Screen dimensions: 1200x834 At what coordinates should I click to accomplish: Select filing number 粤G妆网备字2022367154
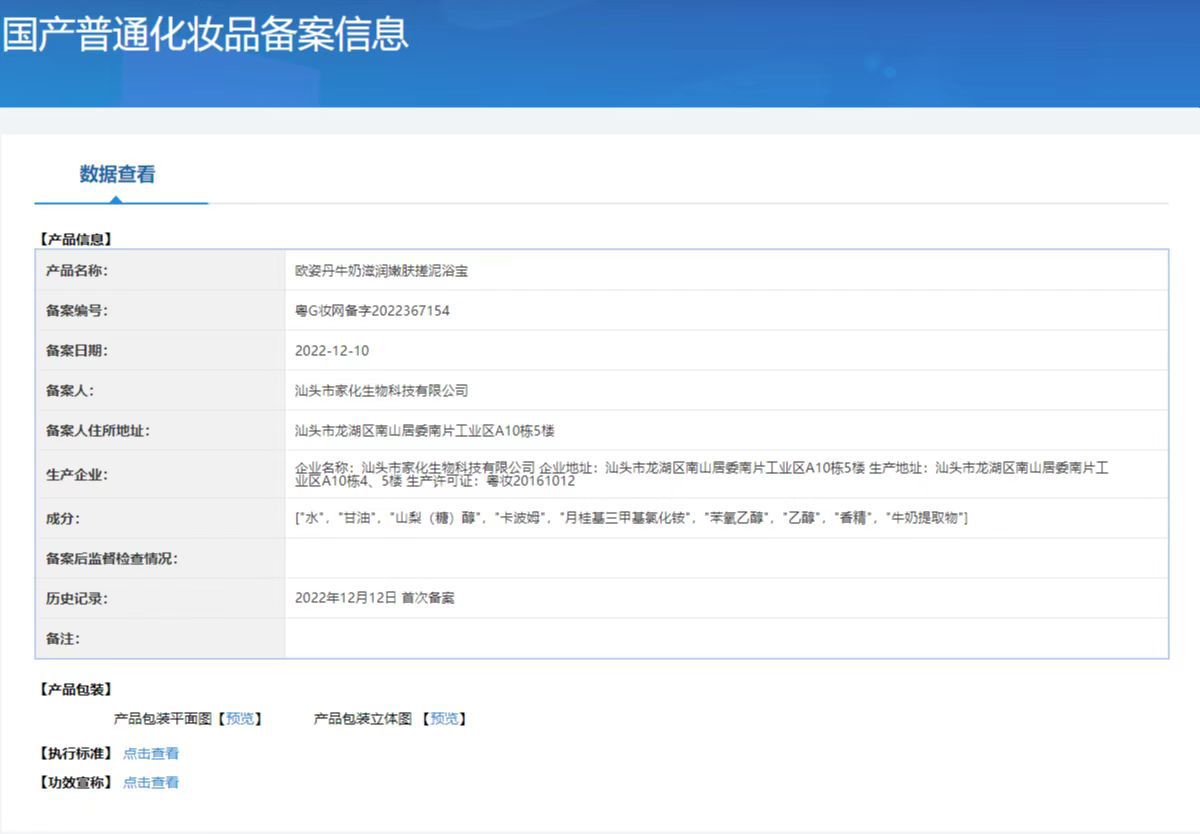372,311
